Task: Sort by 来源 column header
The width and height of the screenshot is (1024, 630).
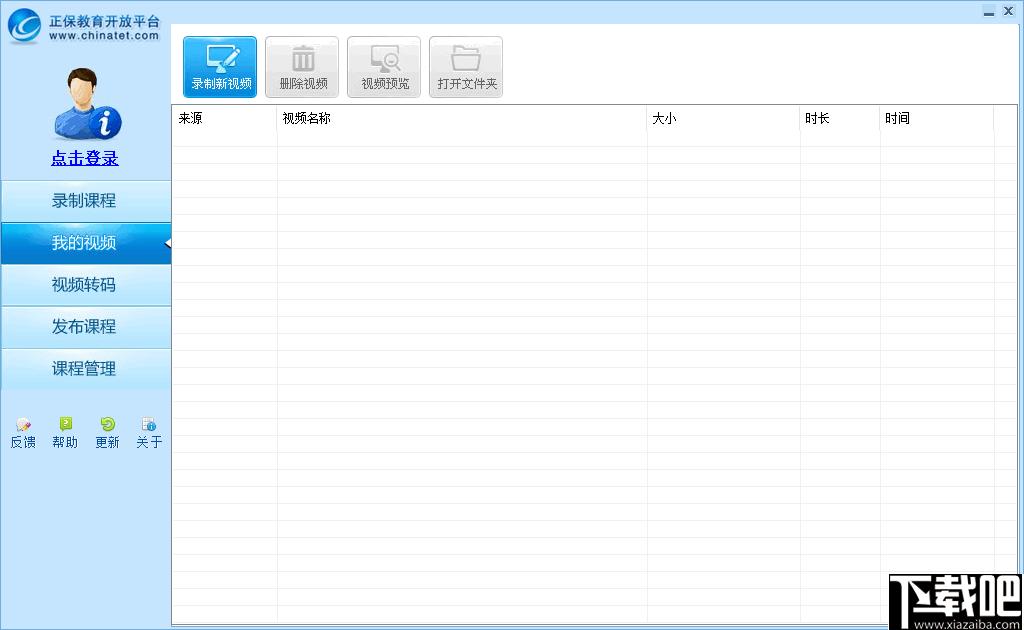Action: (225, 118)
